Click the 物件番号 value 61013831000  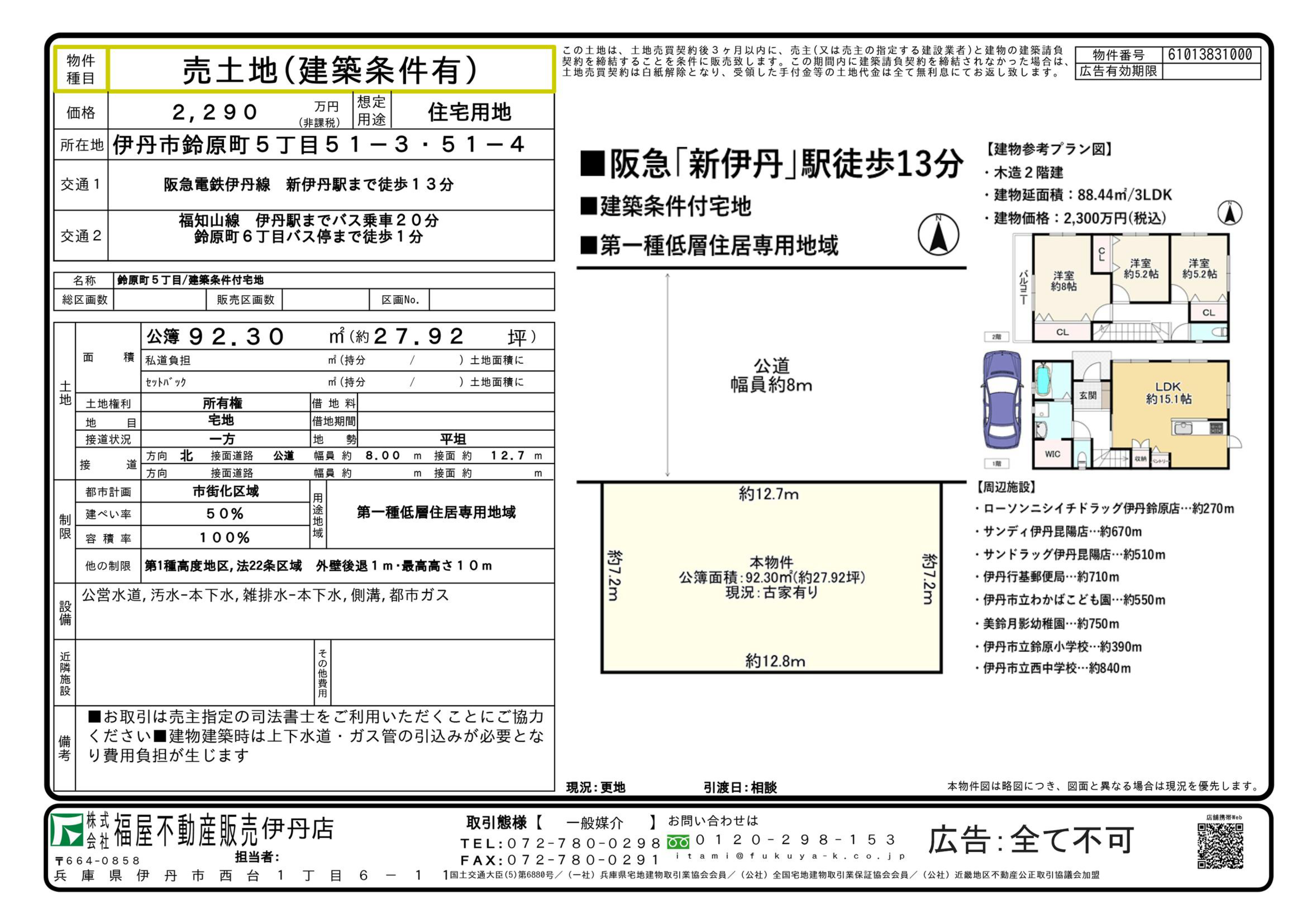[1210, 55]
